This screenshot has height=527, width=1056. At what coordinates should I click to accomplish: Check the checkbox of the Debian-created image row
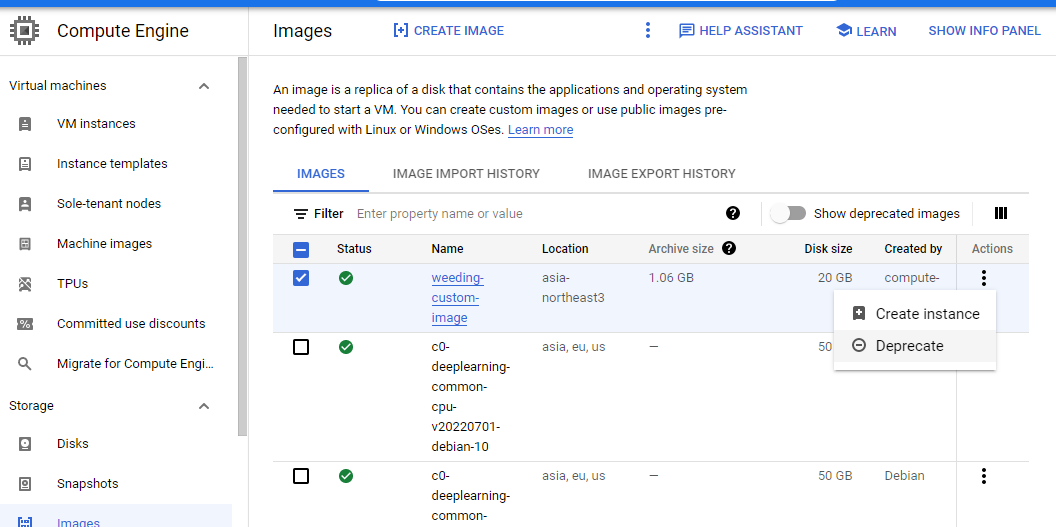pos(301,476)
